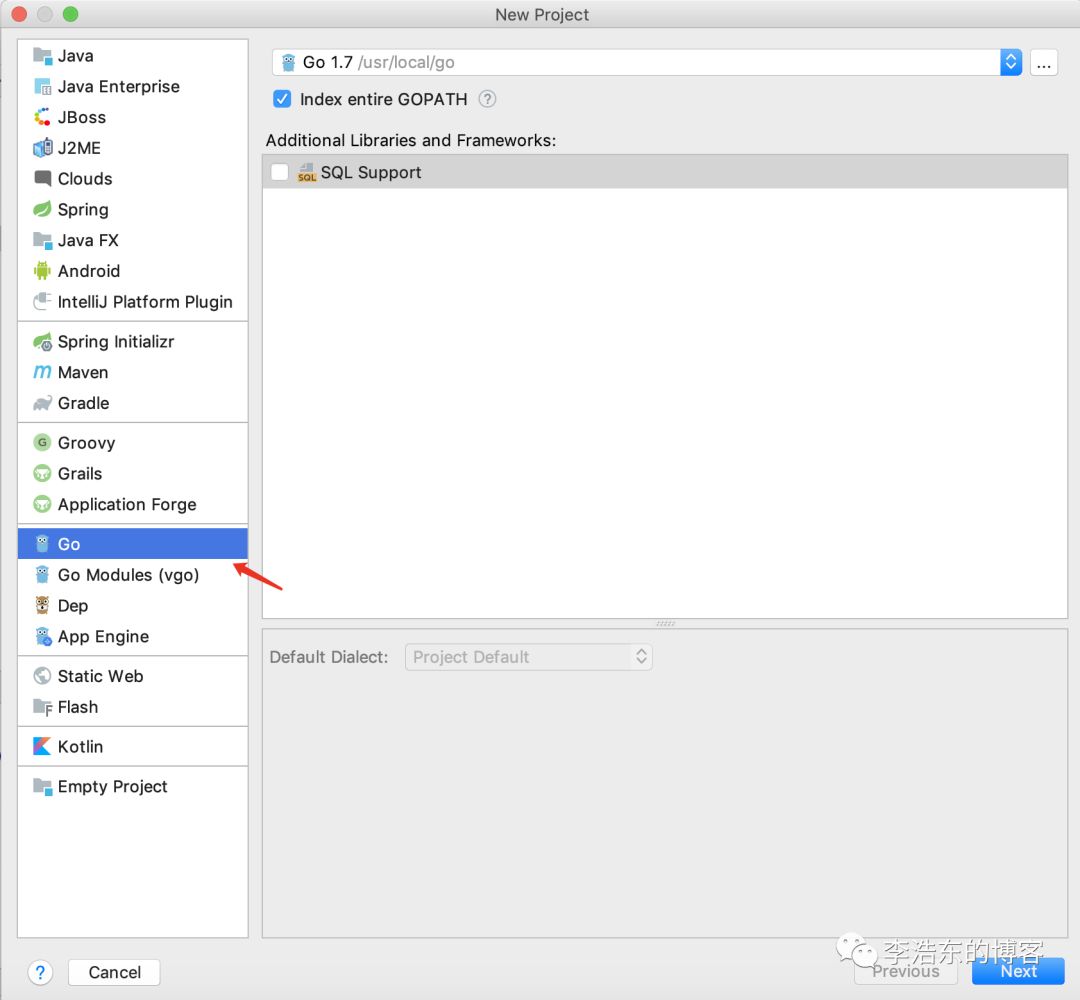
Task: Click the Groovy G icon
Action: [43, 443]
